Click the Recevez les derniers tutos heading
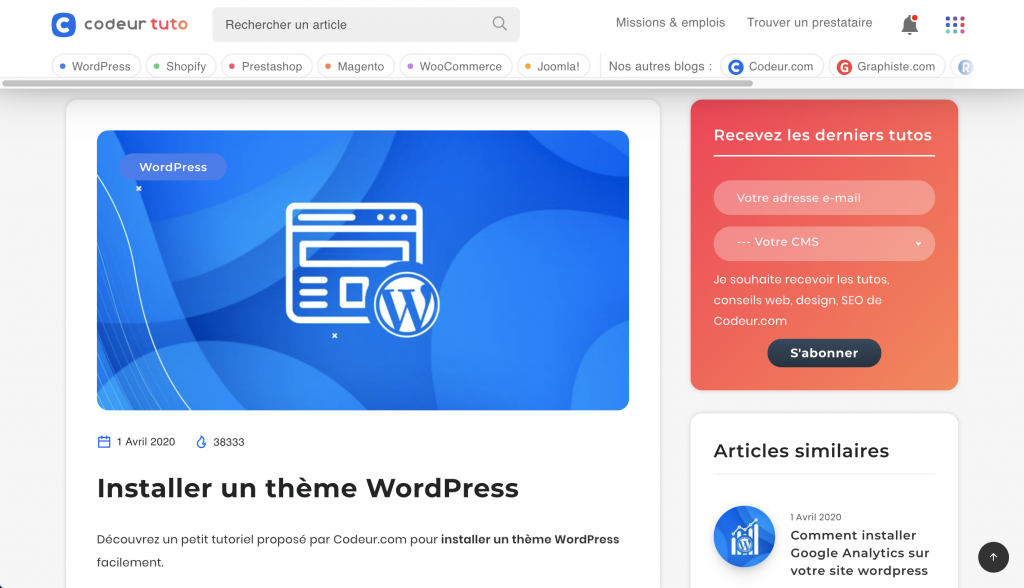The image size is (1024, 588). [822, 135]
